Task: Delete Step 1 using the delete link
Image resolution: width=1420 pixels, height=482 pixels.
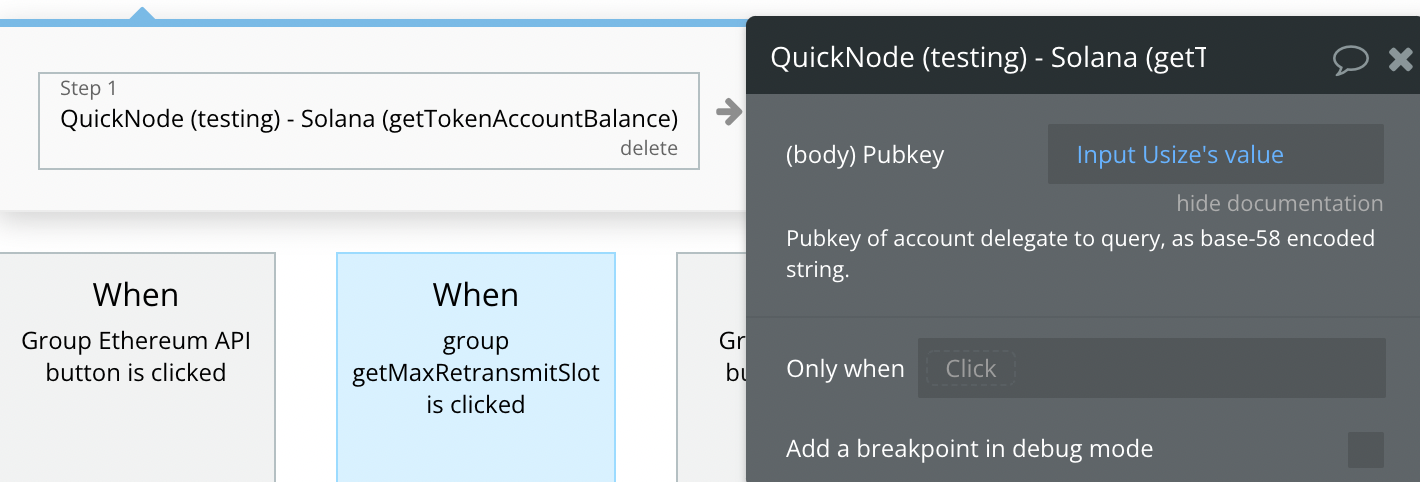Action: tap(649, 148)
